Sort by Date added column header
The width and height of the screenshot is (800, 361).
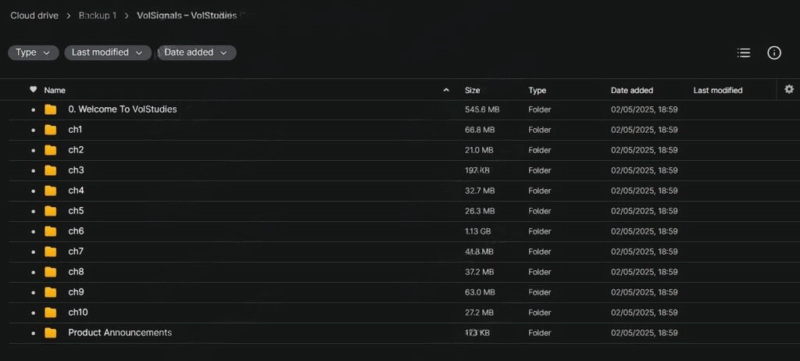click(632, 90)
